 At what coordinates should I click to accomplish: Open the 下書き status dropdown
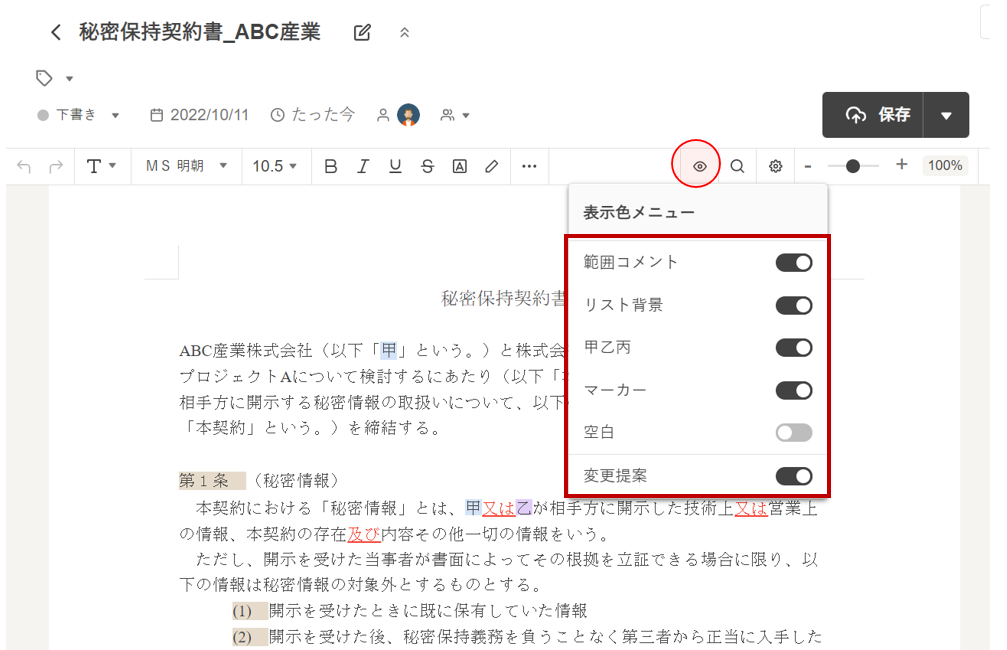coord(79,115)
